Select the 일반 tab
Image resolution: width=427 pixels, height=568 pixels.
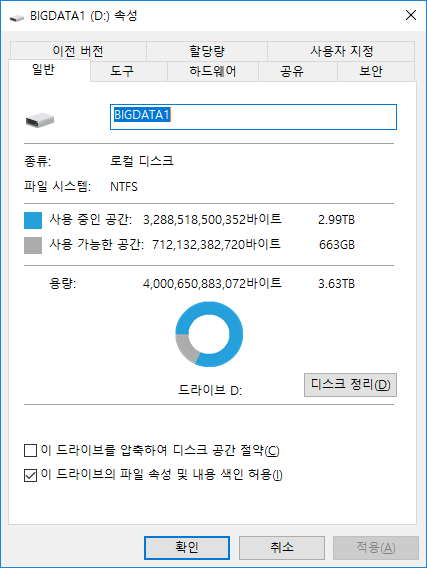[49, 70]
